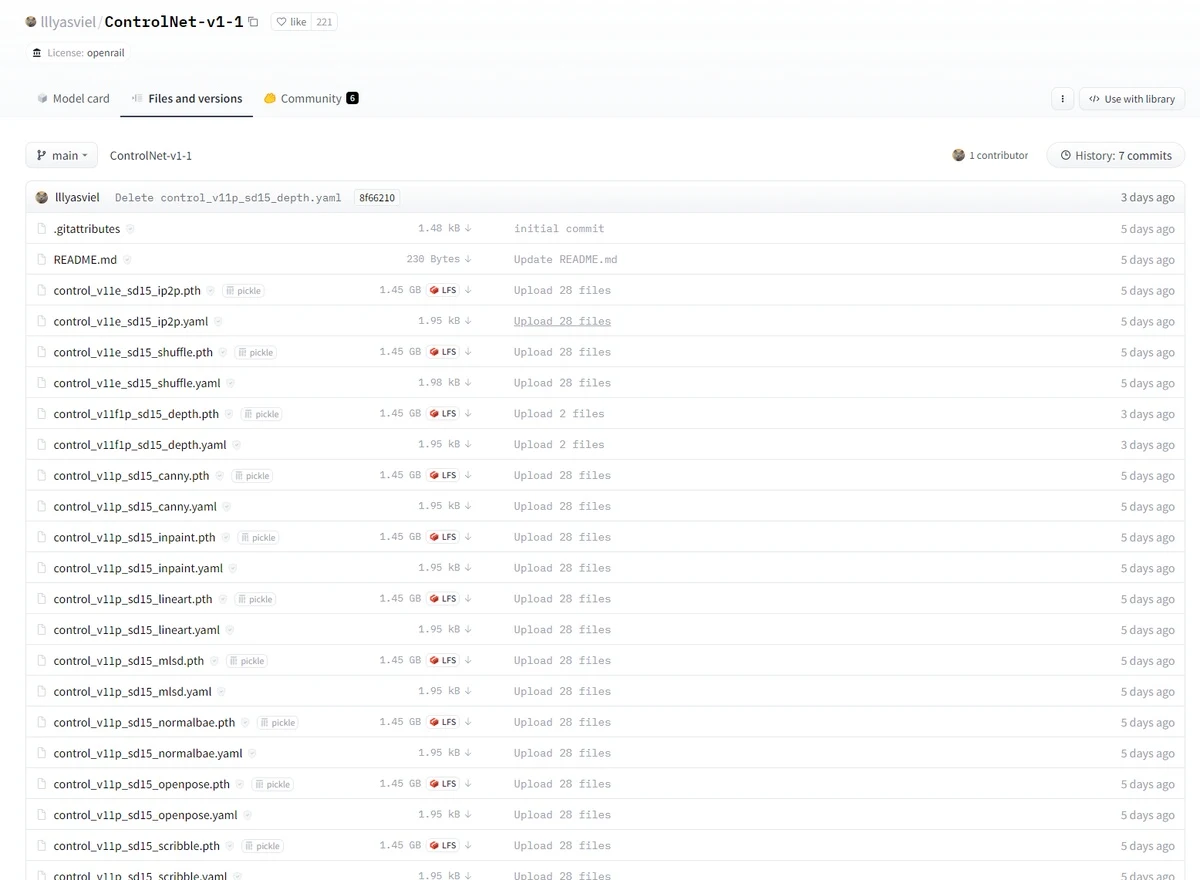
Task: Copy the ControlNet-v1-1 model name icon
Action: (253, 22)
